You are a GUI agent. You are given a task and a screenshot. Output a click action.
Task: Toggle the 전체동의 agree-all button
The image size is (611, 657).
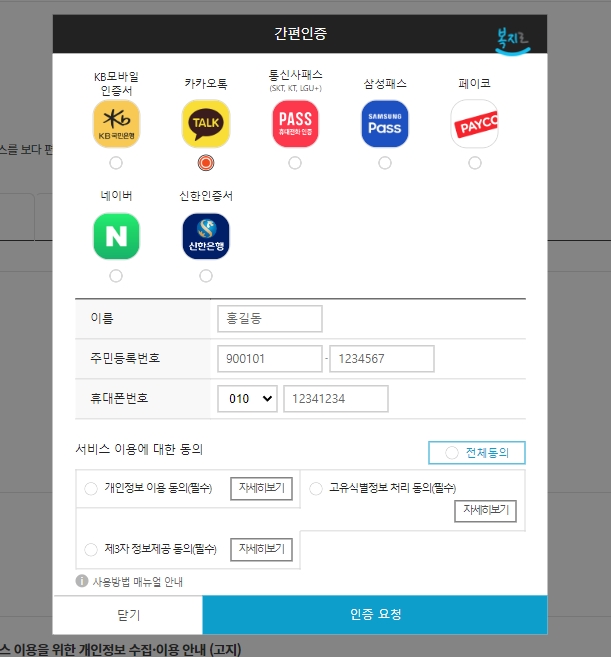(476, 453)
